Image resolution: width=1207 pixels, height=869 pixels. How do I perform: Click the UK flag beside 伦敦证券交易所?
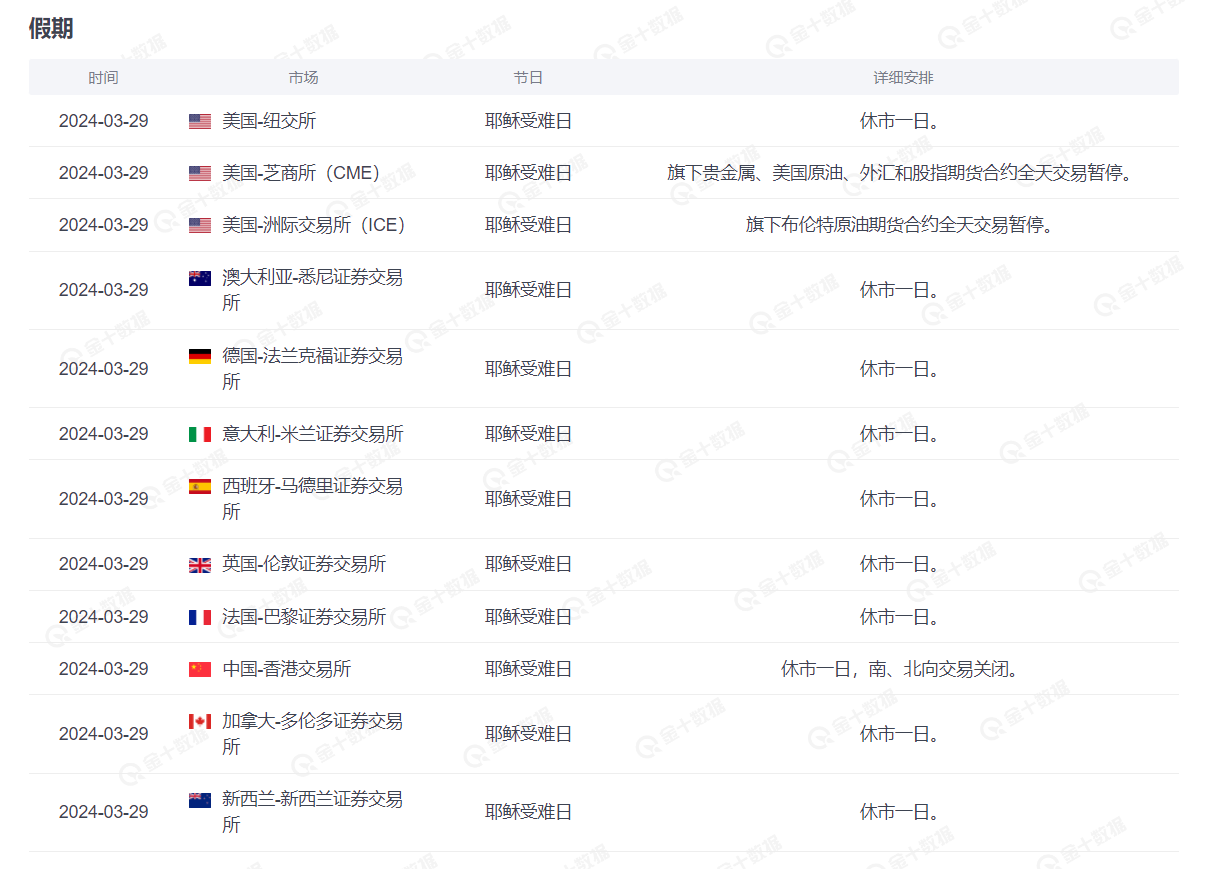click(200, 564)
